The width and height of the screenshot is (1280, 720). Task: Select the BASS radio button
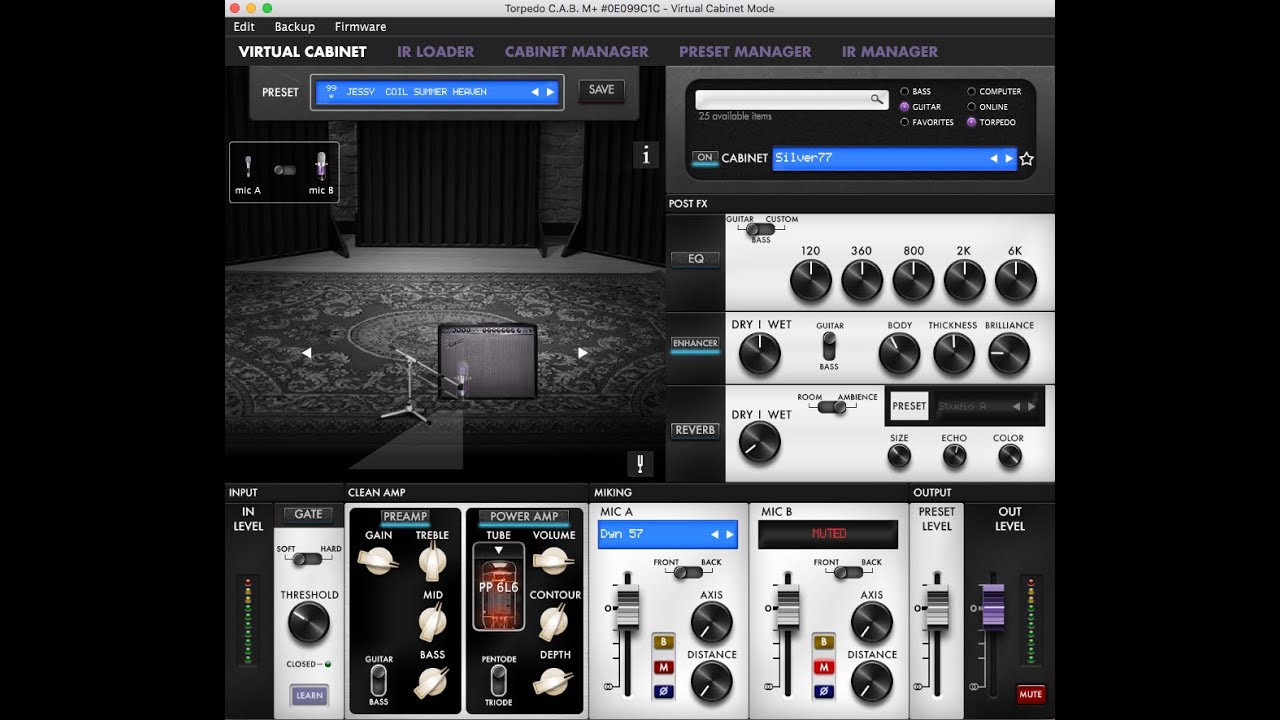(x=905, y=91)
